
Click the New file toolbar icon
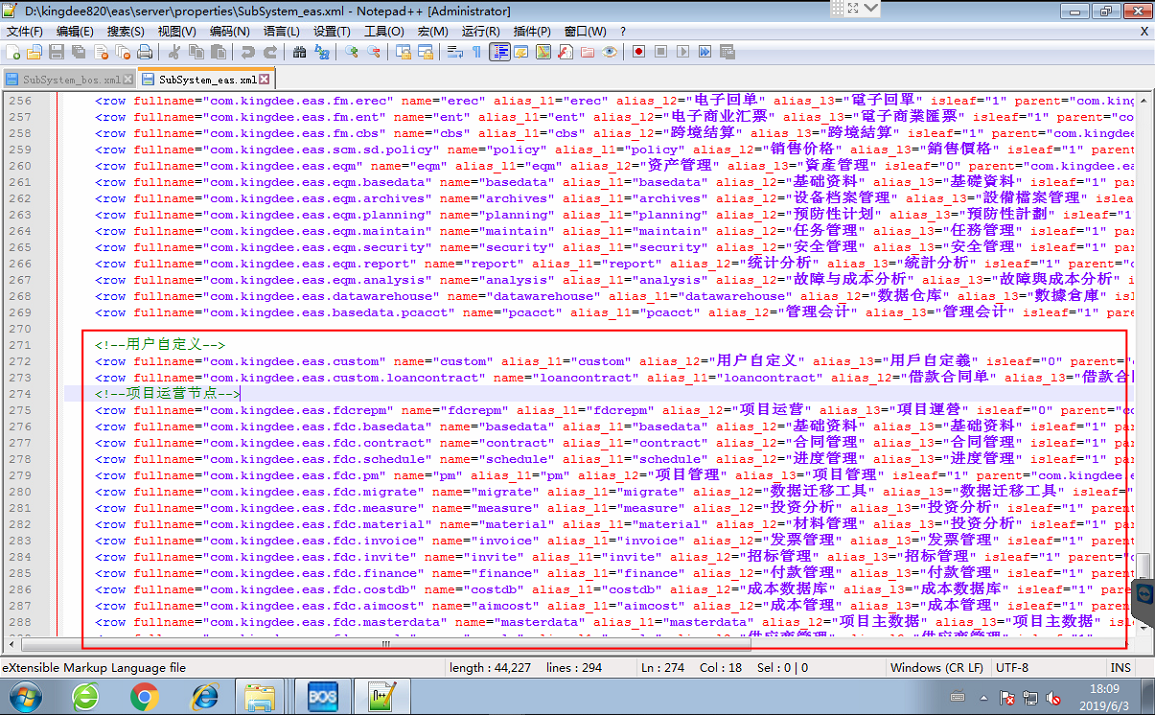(x=13, y=52)
